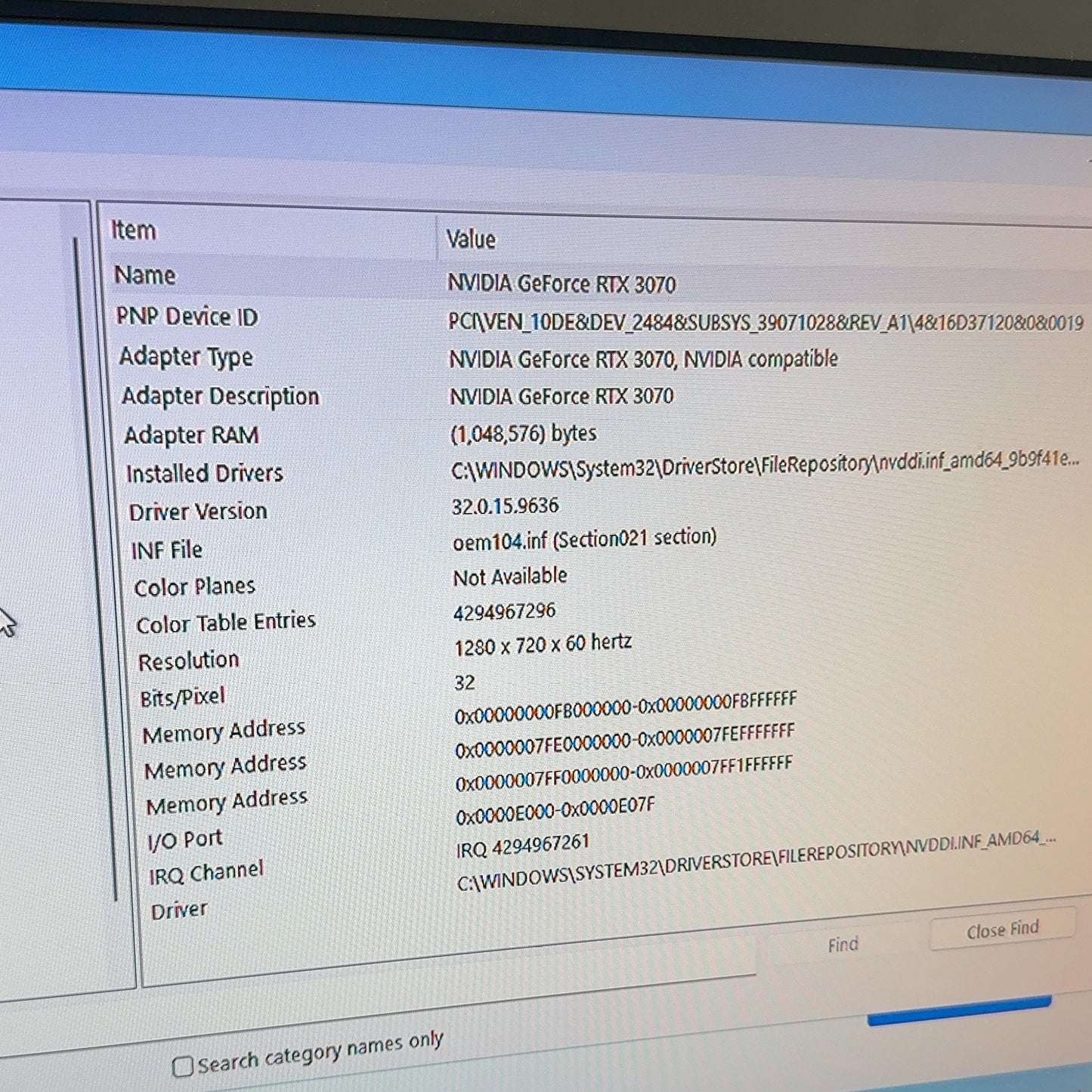Select the IRQ Channel row label

pyautogui.click(x=206, y=873)
